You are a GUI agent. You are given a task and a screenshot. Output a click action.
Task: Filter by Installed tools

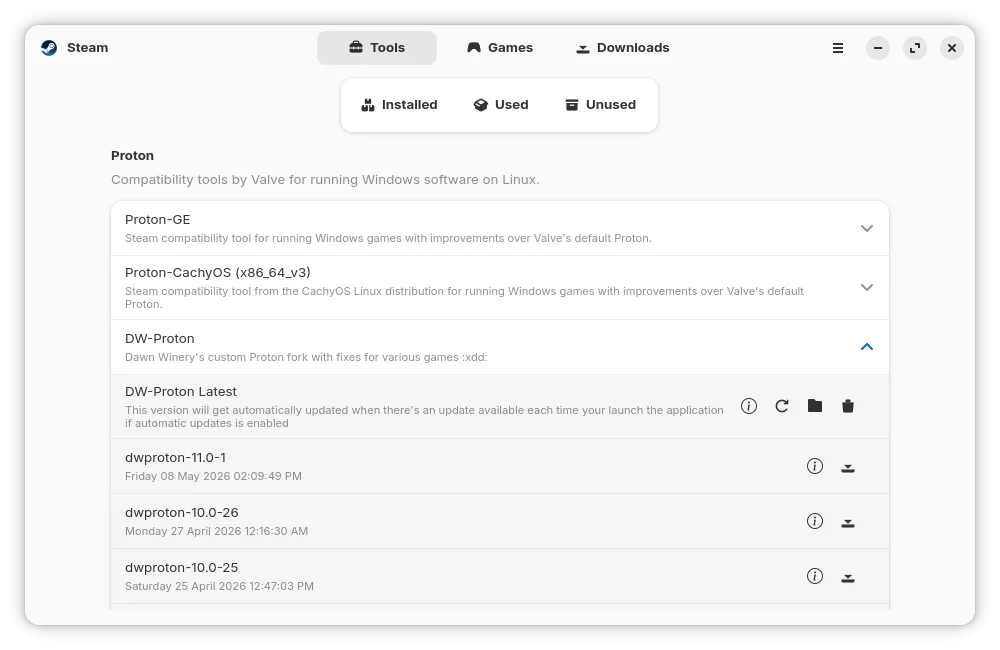coord(399,105)
